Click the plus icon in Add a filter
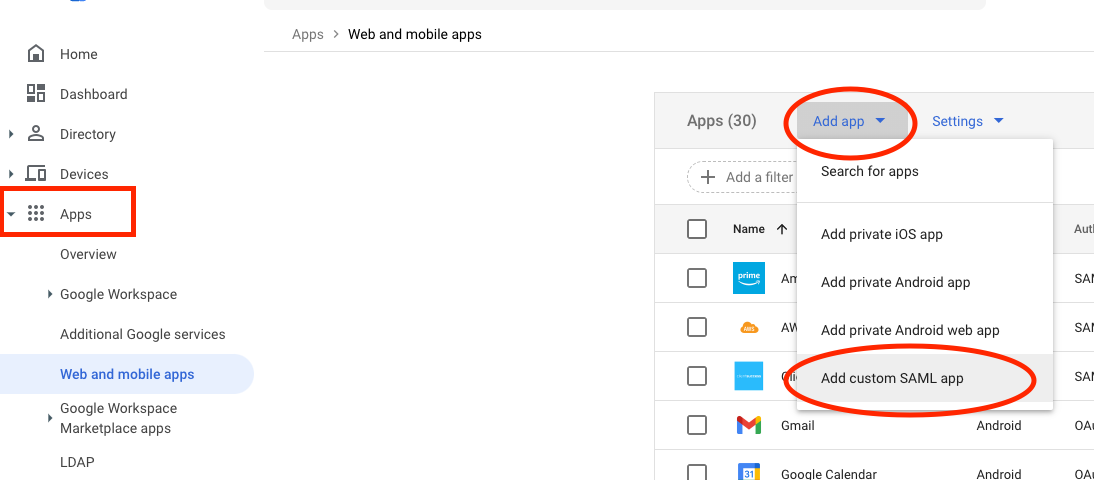 (707, 177)
